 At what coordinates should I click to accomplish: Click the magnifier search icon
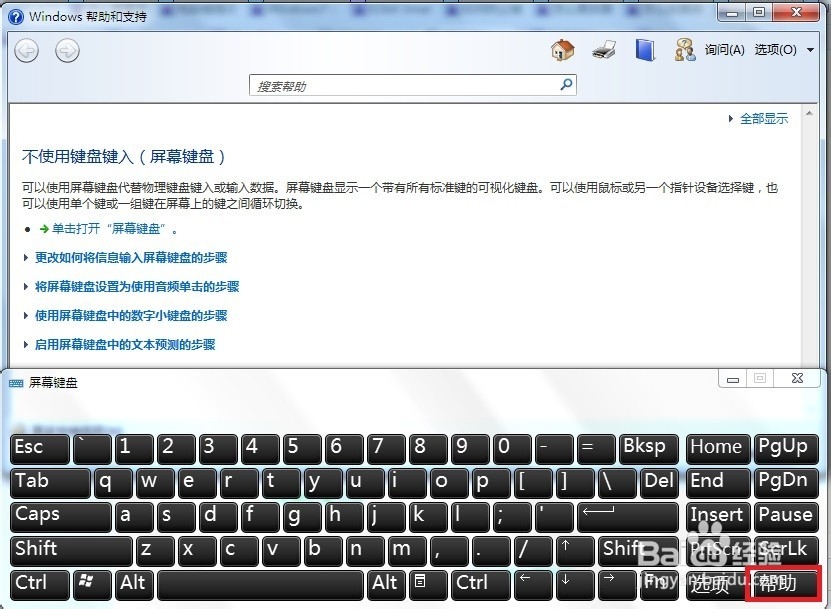point(566,84)
